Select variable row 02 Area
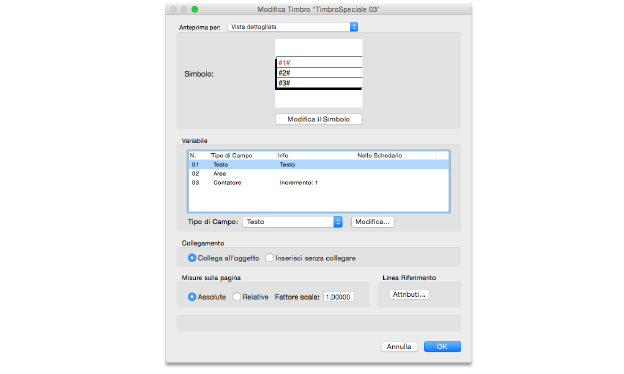This screenshot has height=374, width=624. click(319, 173)
